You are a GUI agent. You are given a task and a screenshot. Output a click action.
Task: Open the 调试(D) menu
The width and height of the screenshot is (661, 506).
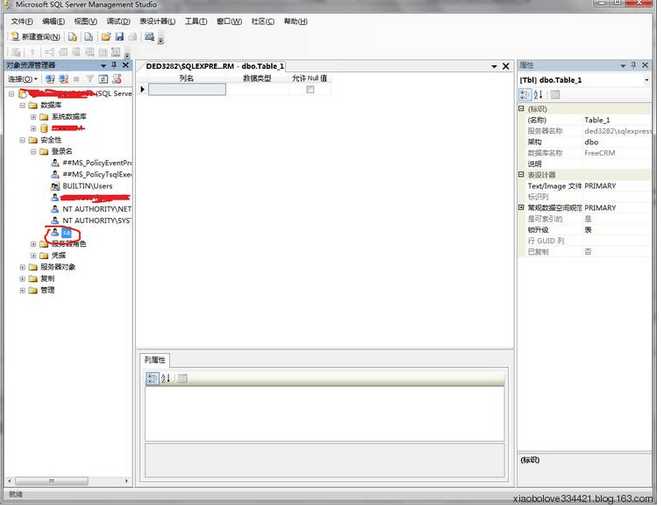(x=118, y=21)
